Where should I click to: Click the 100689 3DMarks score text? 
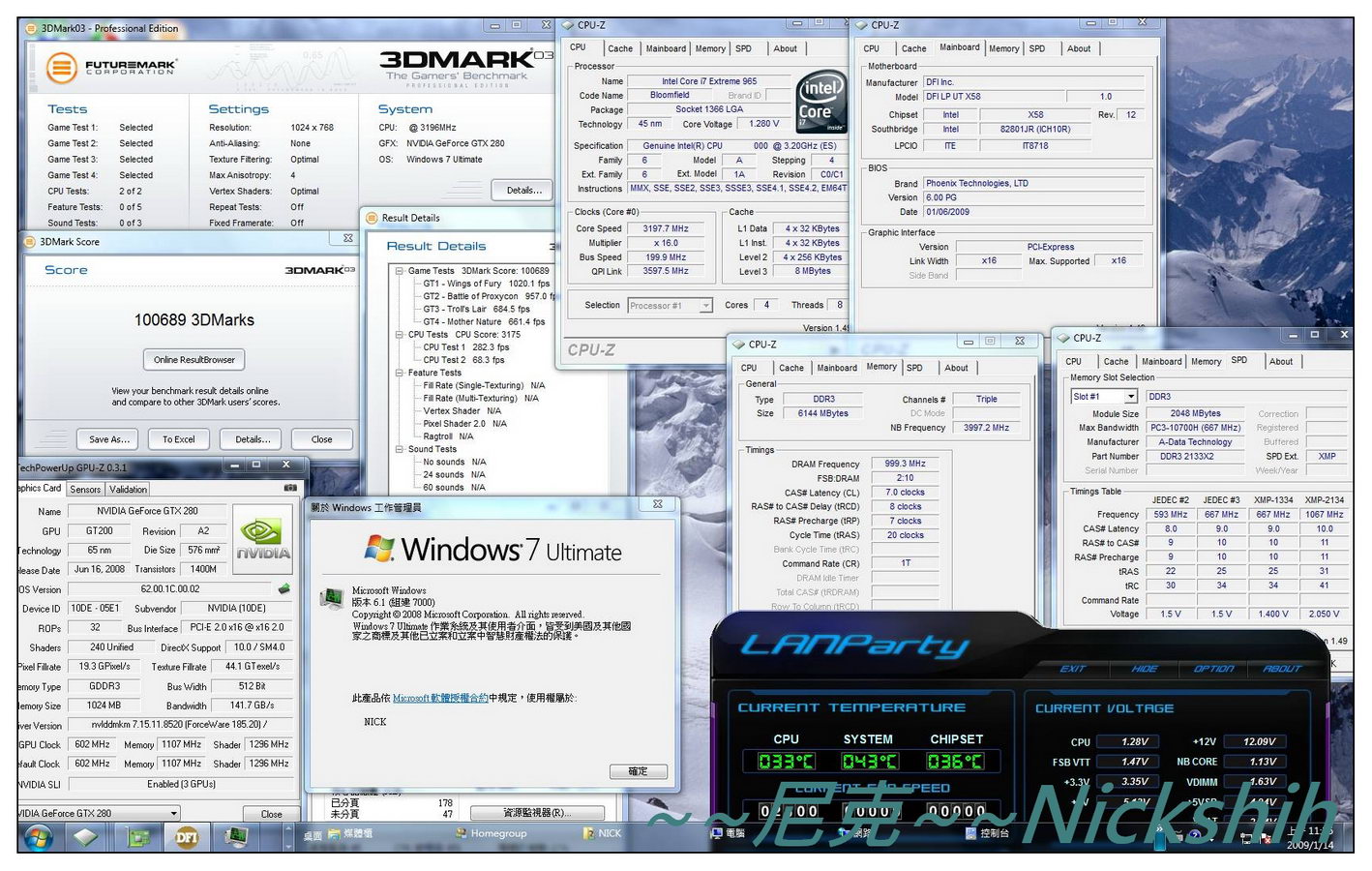[x=194, y=320]
